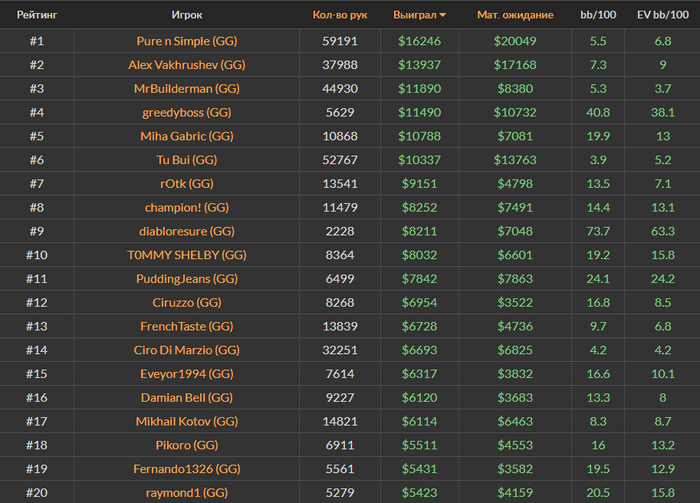Open T0MMY SHELBY (GG) profile
This screenshot has height=503, width=700.
pyautogui.click(x=187, y=255)
